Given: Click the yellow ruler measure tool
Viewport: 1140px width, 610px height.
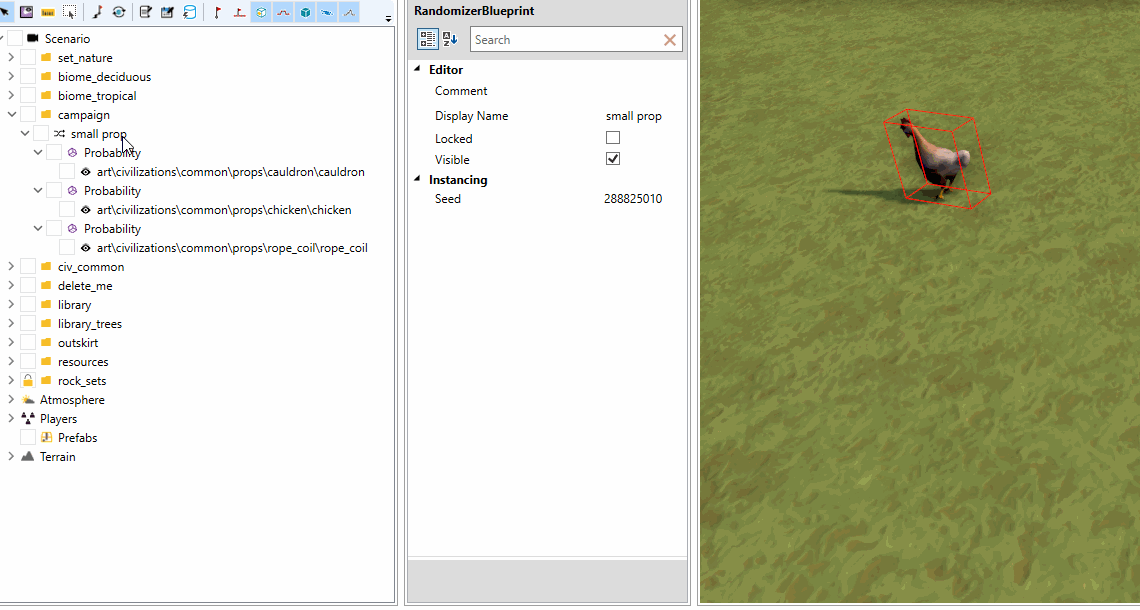Looking at the screenshot, I should pos(48,12).
